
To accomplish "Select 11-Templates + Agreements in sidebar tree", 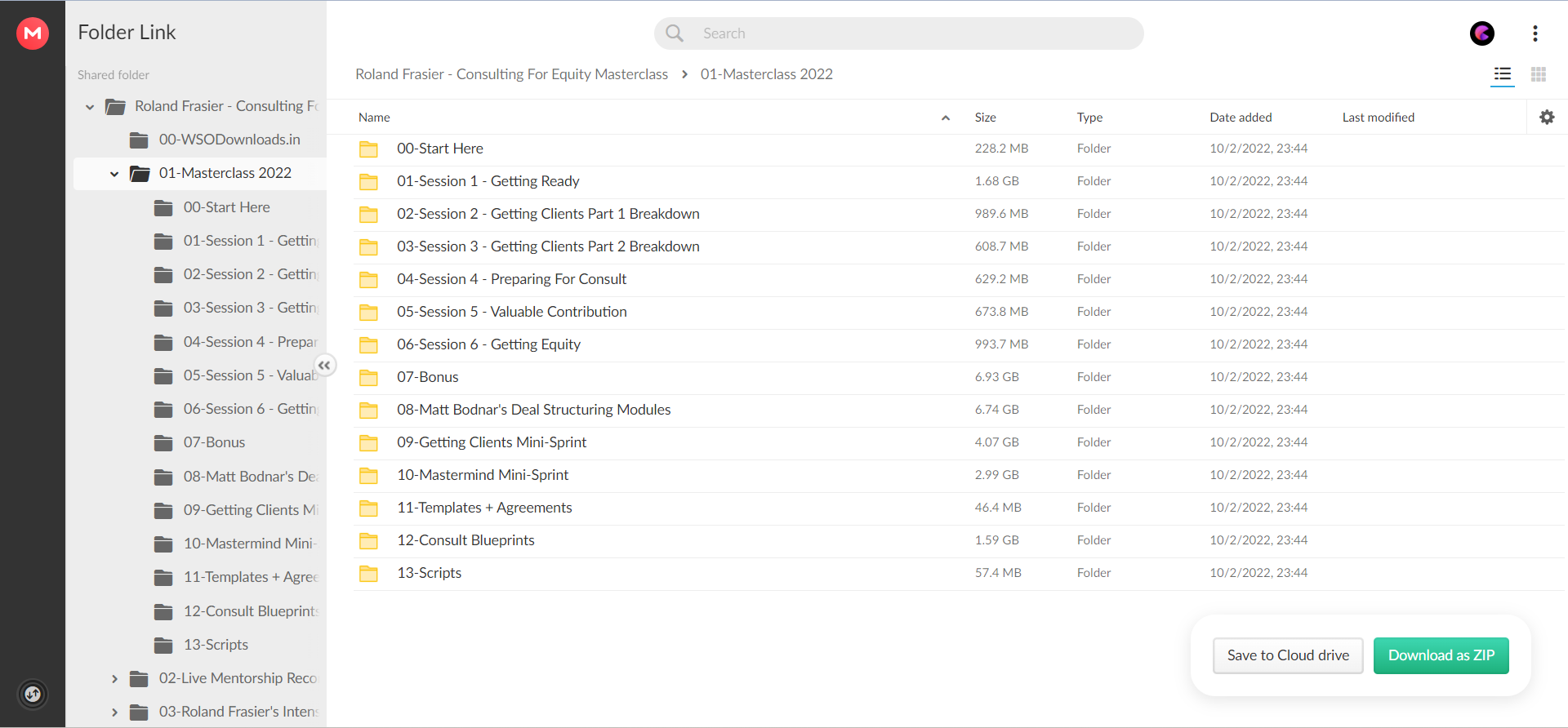I will tap(251, 577).
